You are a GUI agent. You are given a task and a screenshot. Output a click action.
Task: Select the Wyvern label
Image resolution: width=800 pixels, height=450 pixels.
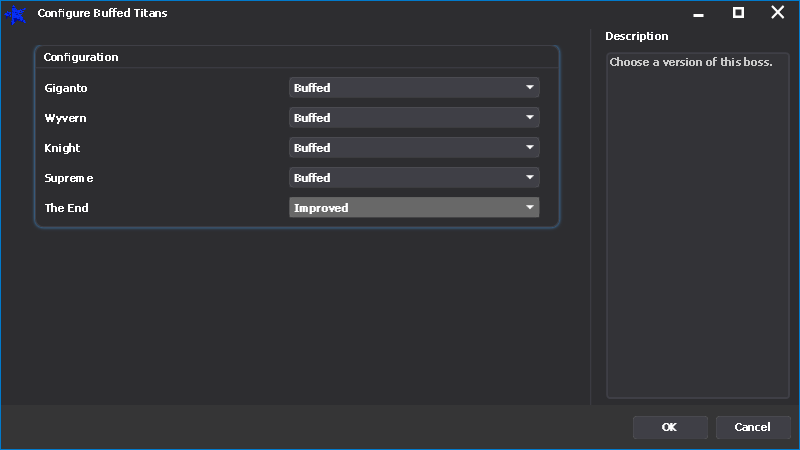pos(65,118)
